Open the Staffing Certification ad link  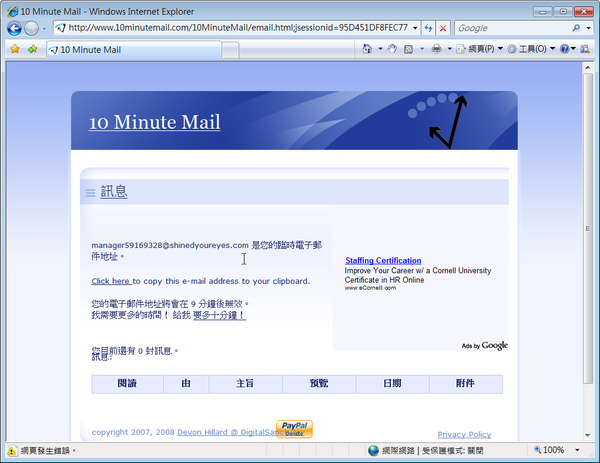383,261
